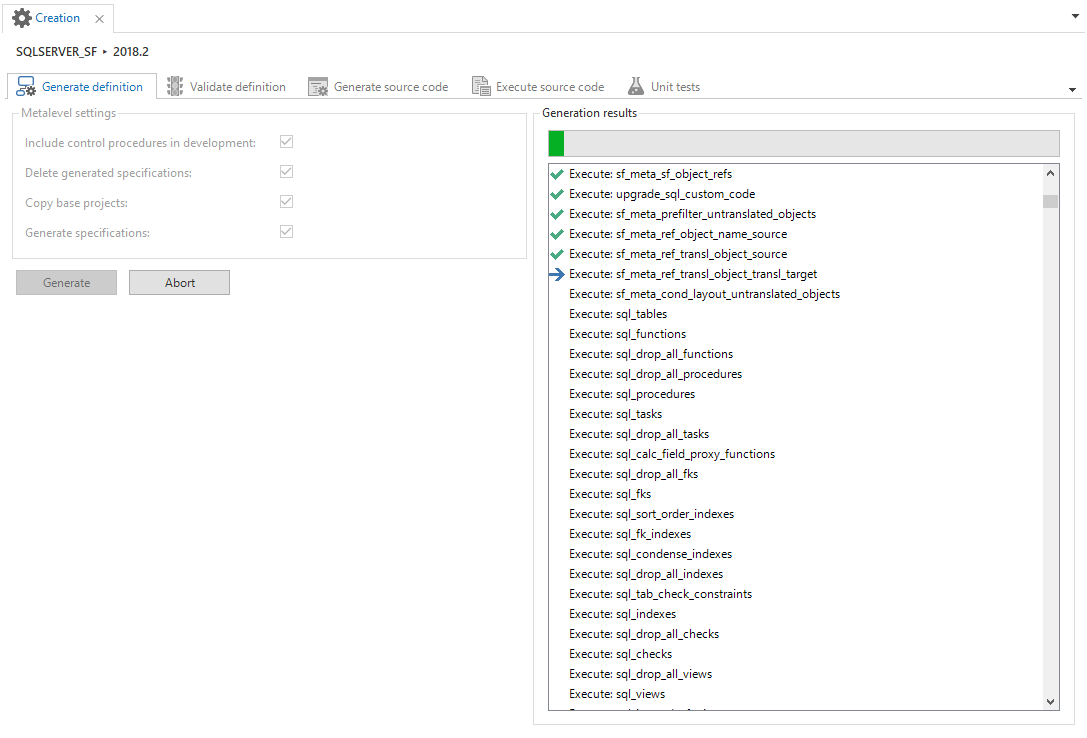Open the Validate definition tab
The height and width of the screenshot is (738, 1087).
click(237, 87)
